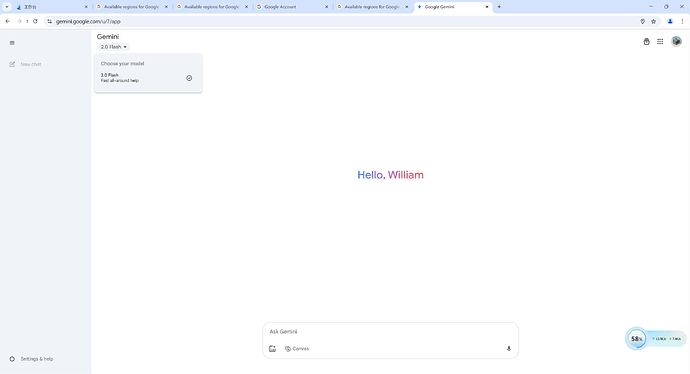Click the icon left of the Google apps grid
The height and width of the screenshot is (374, 690).
pos(646,41)
